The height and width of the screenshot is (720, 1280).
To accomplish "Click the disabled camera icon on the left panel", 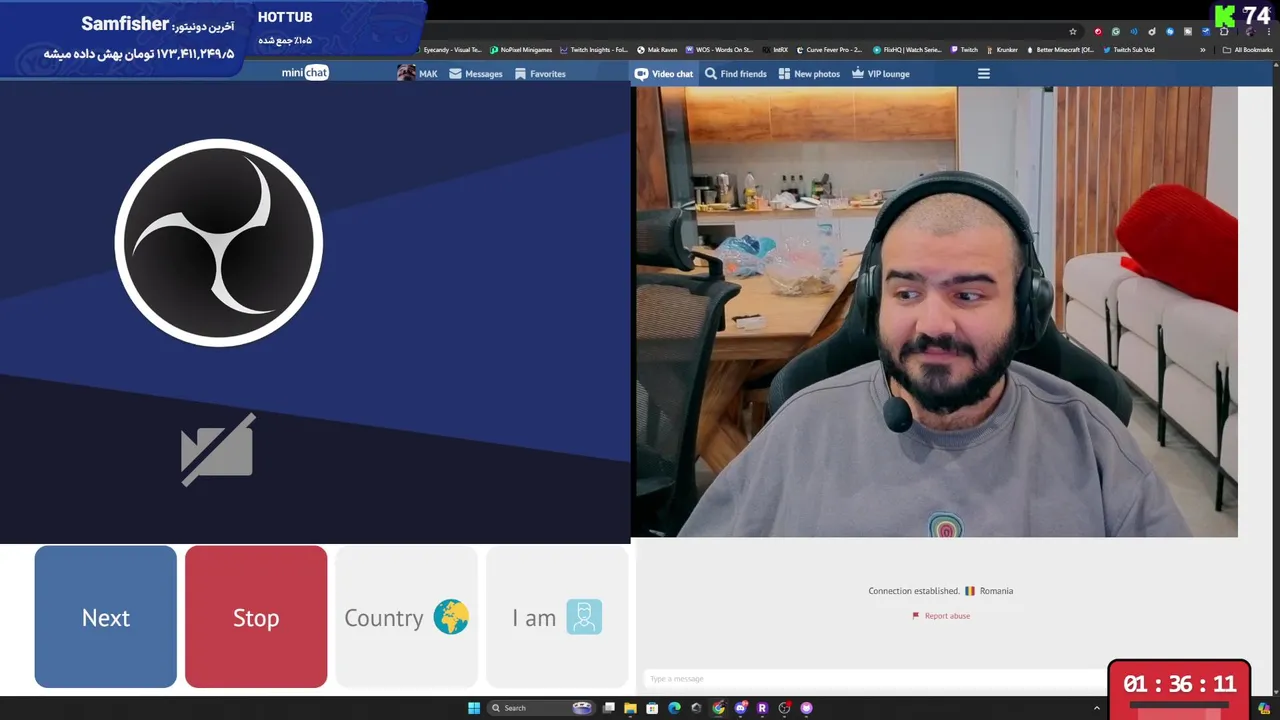I will 218,450.
